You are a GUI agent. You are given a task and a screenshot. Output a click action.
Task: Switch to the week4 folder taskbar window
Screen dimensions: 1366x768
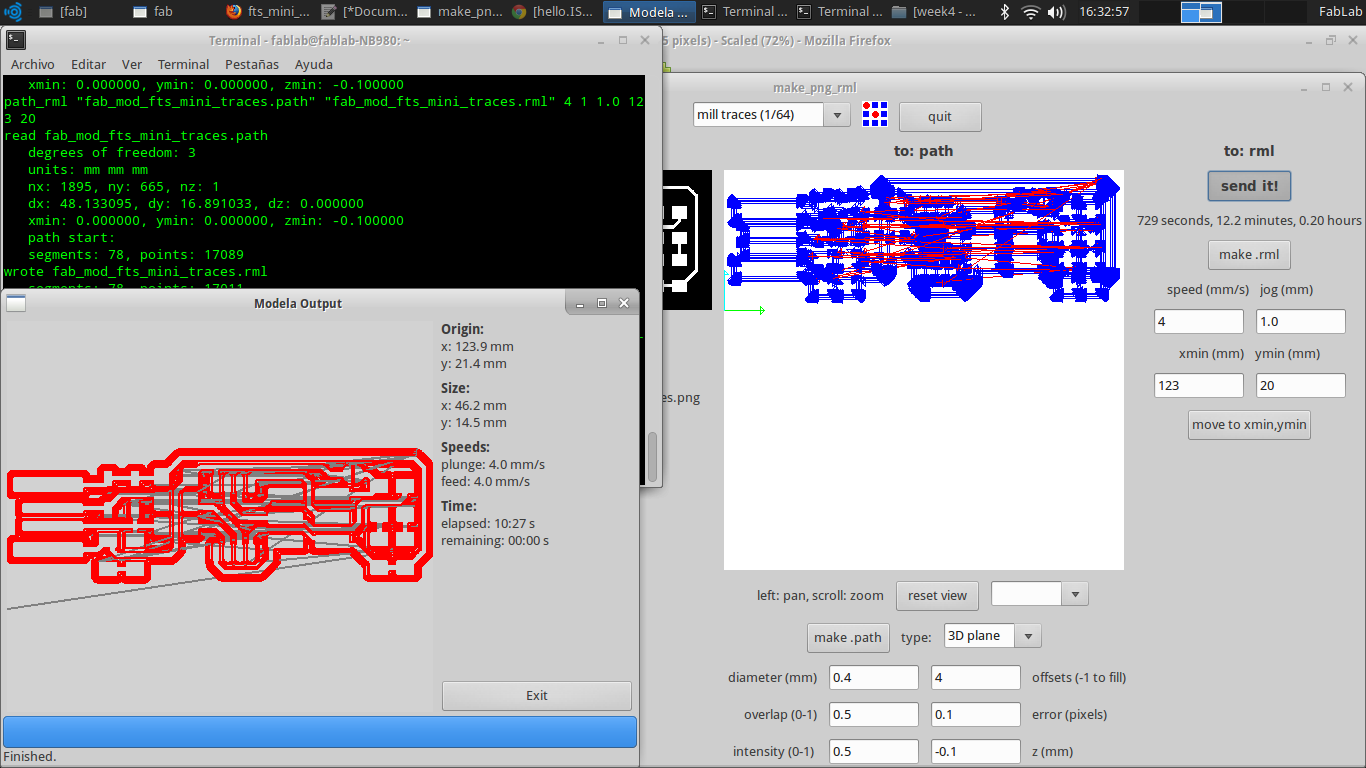(933, 12)
